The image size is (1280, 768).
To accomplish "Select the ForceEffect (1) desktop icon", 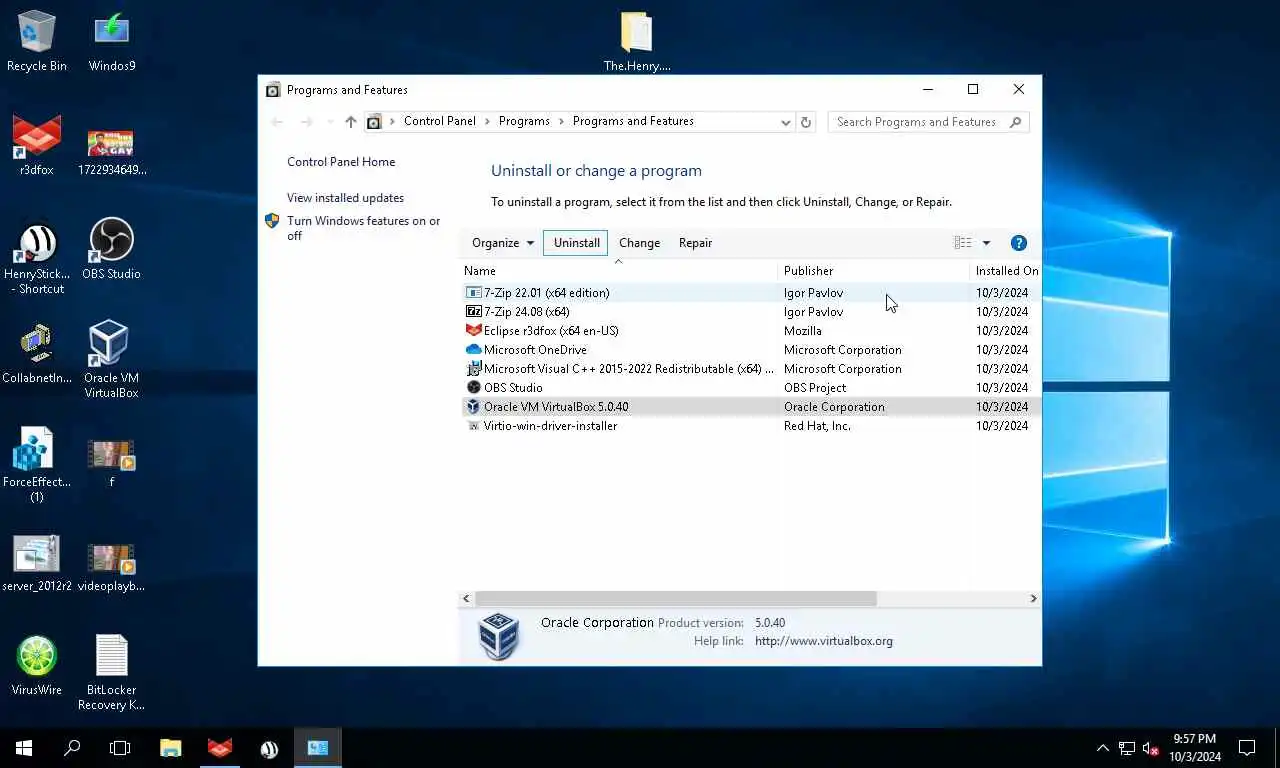I will 37,465.
